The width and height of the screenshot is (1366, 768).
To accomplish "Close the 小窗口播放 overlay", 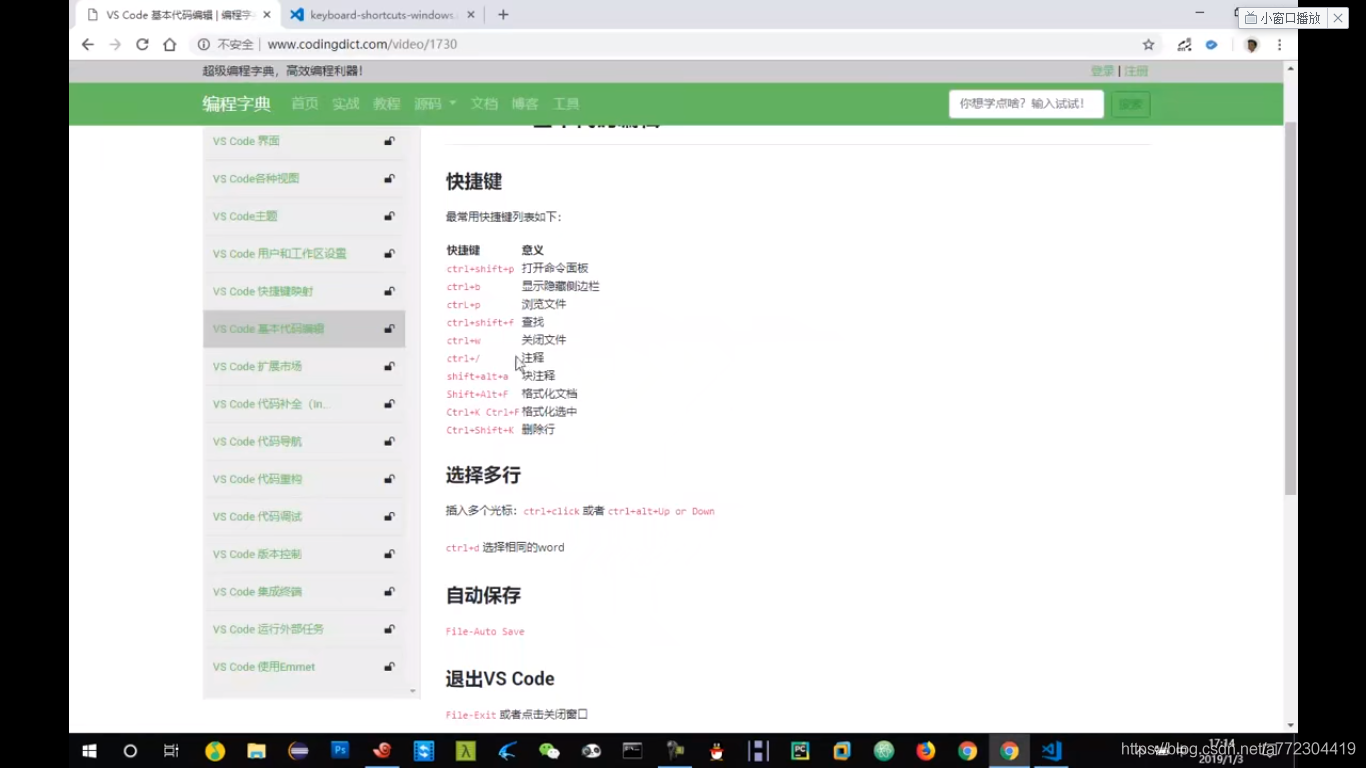I will (1338, 18).
